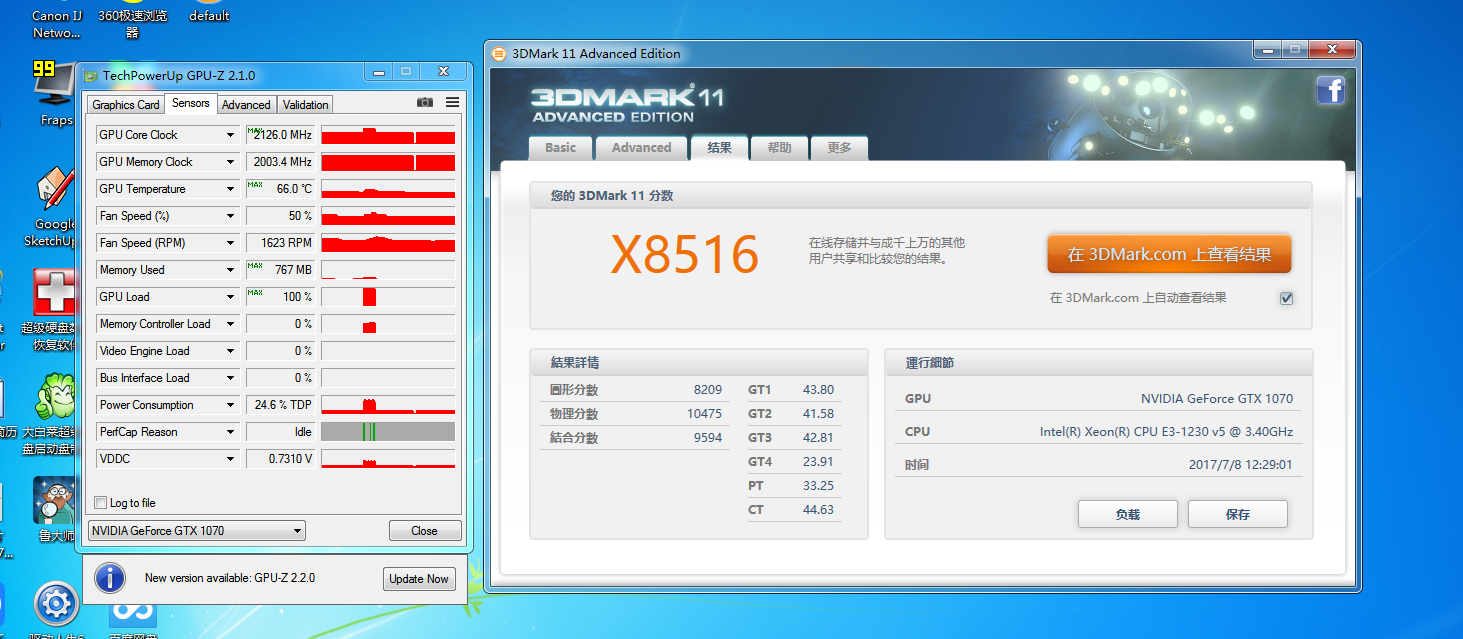Open the blue gear desktop icon
This screenshot has width=1463, height=639.
click(x=56, y=606)
